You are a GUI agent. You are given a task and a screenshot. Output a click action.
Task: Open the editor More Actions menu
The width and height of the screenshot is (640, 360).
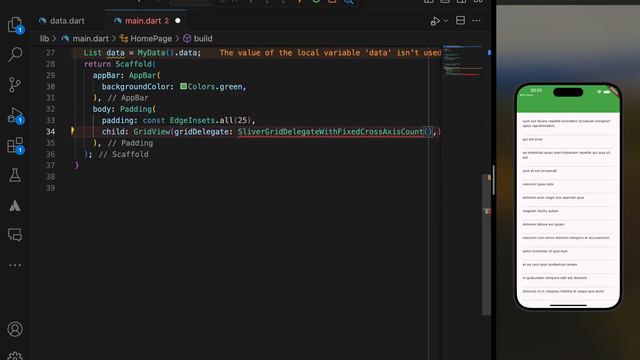476,21
